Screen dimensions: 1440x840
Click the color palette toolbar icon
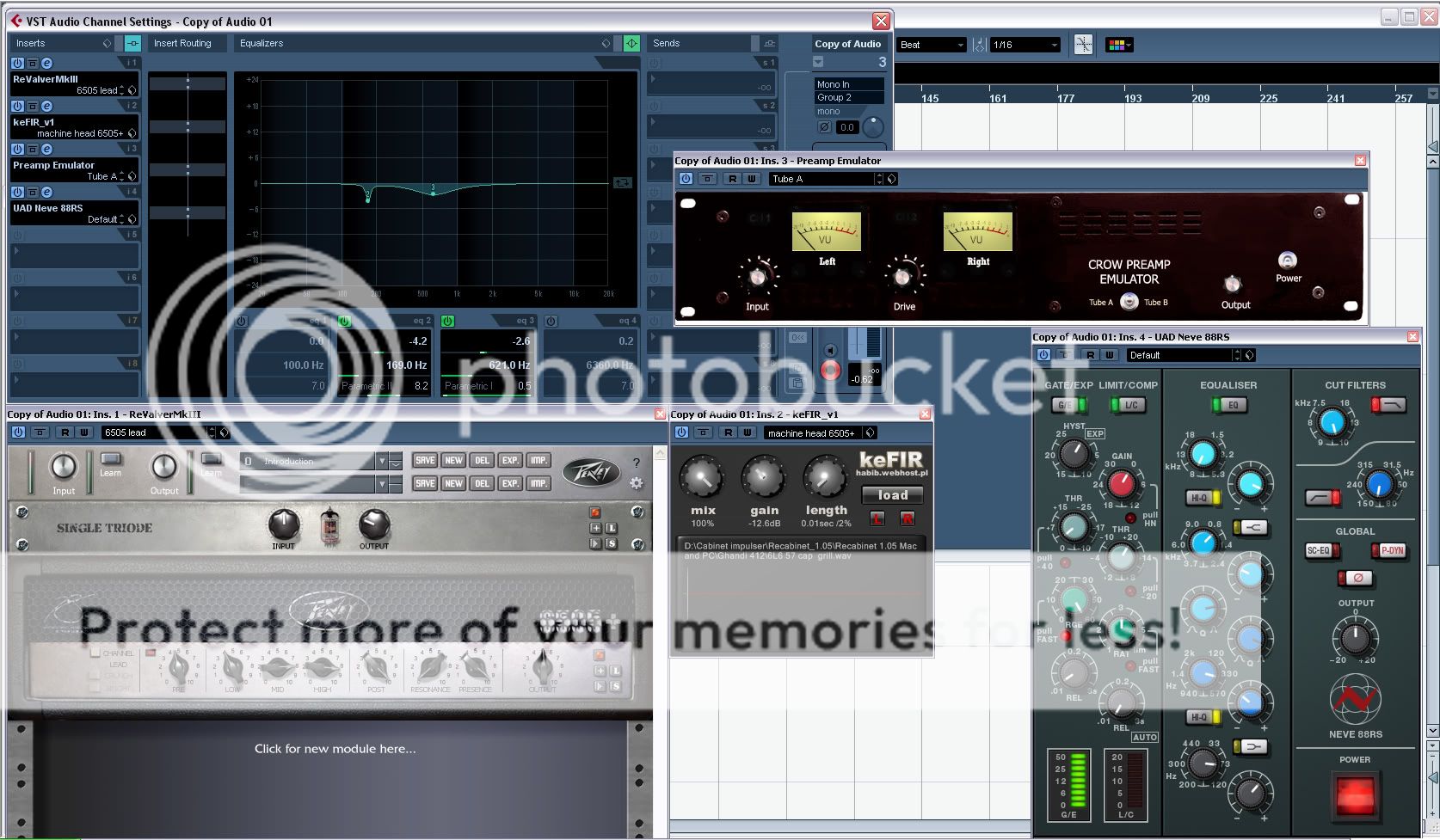tap(1118, 45)
